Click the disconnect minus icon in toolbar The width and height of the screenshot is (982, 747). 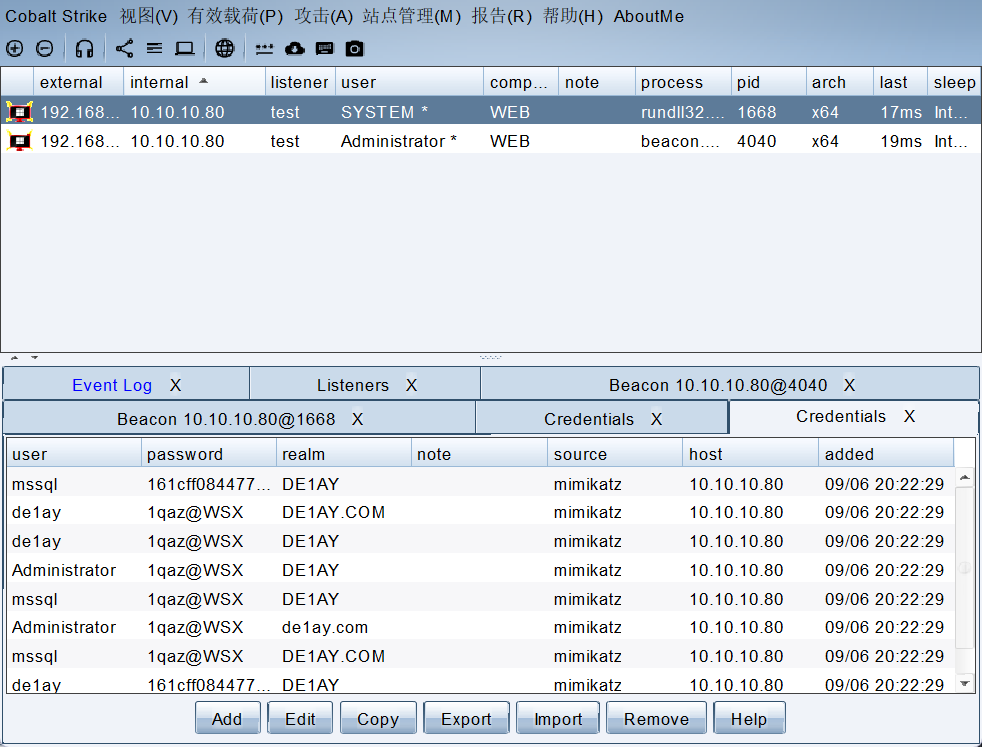coord(44,48)
